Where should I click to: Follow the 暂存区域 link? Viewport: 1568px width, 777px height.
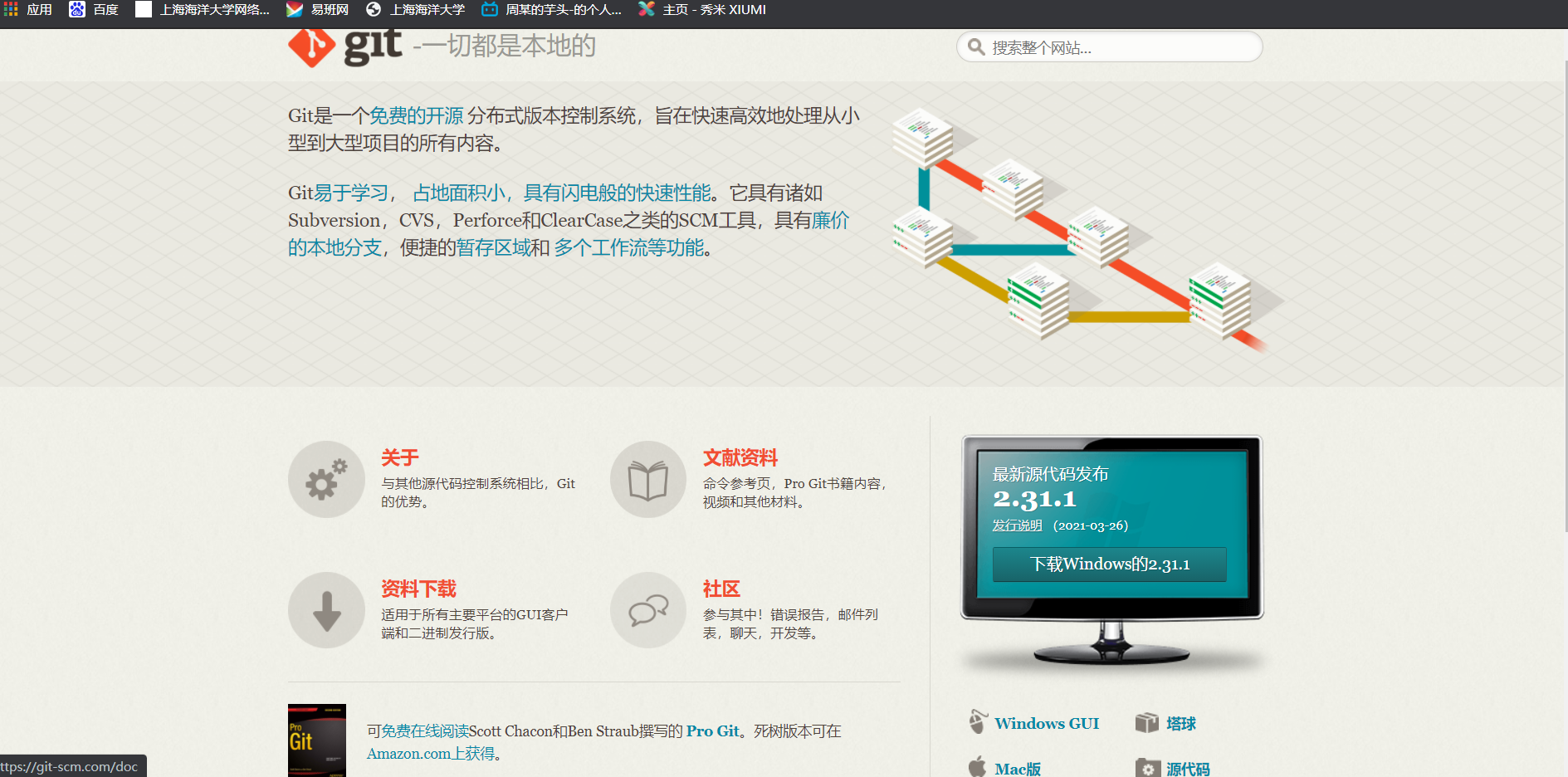494,247
